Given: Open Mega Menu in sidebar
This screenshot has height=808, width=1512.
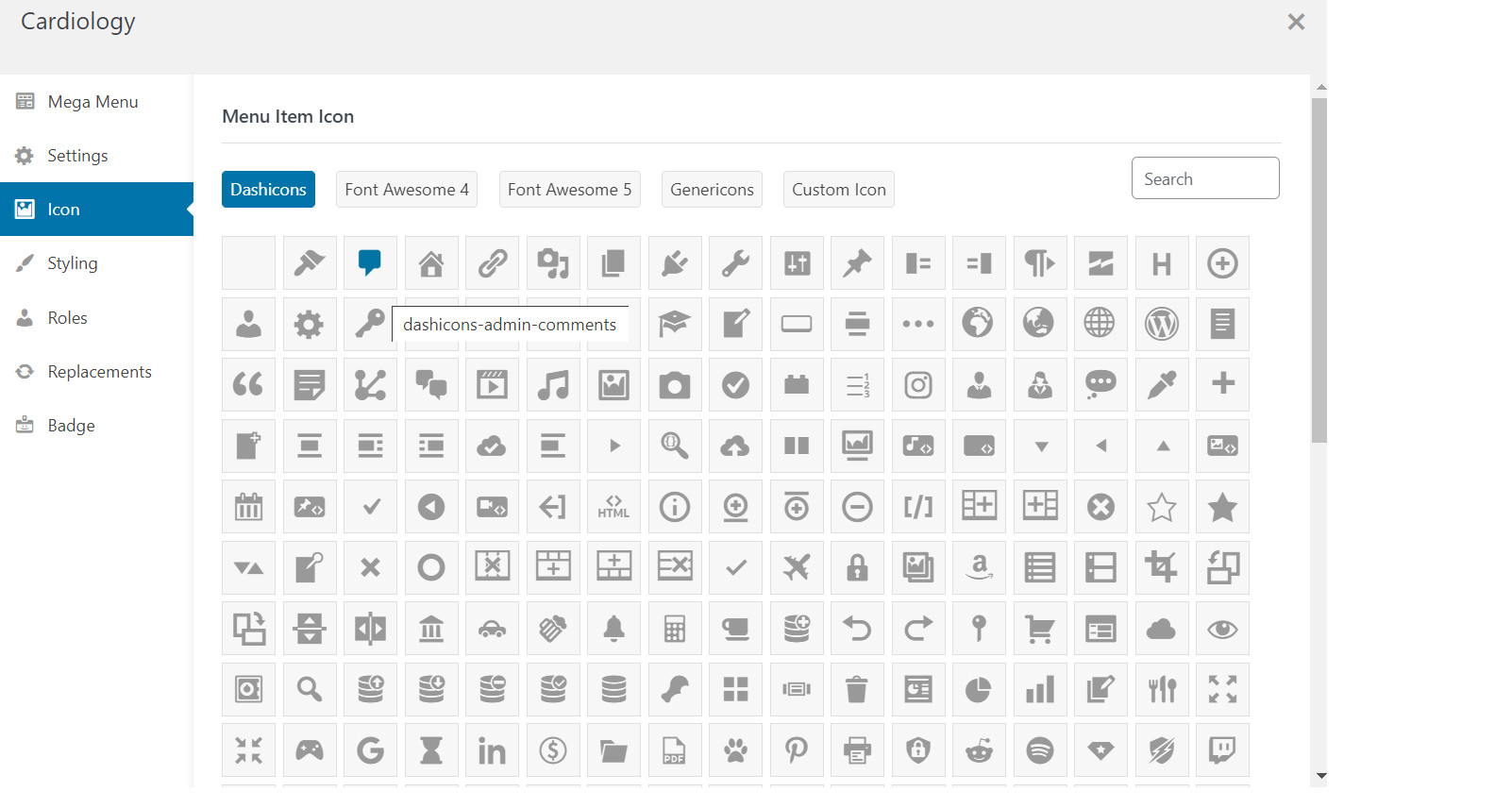Looking at the screenshot, I should [96, 101].
